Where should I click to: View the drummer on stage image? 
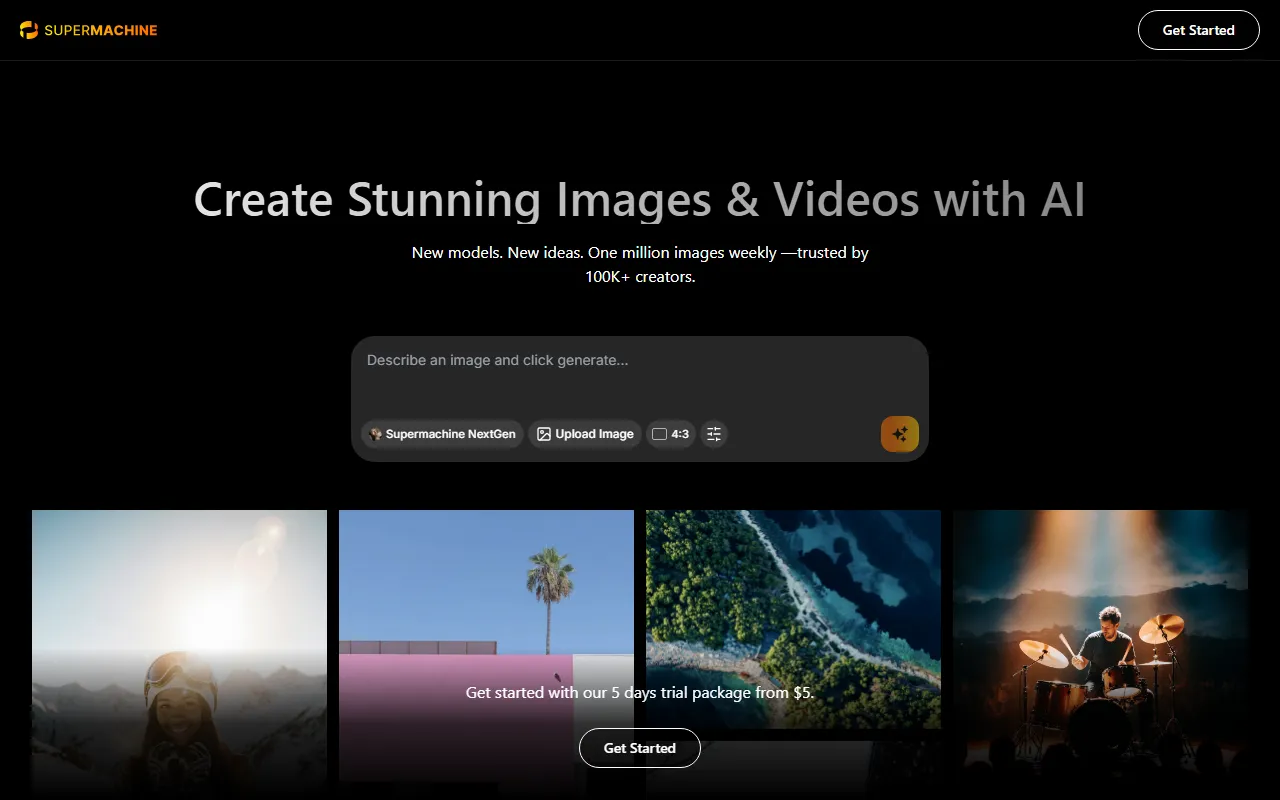[x=1100, y=640]
